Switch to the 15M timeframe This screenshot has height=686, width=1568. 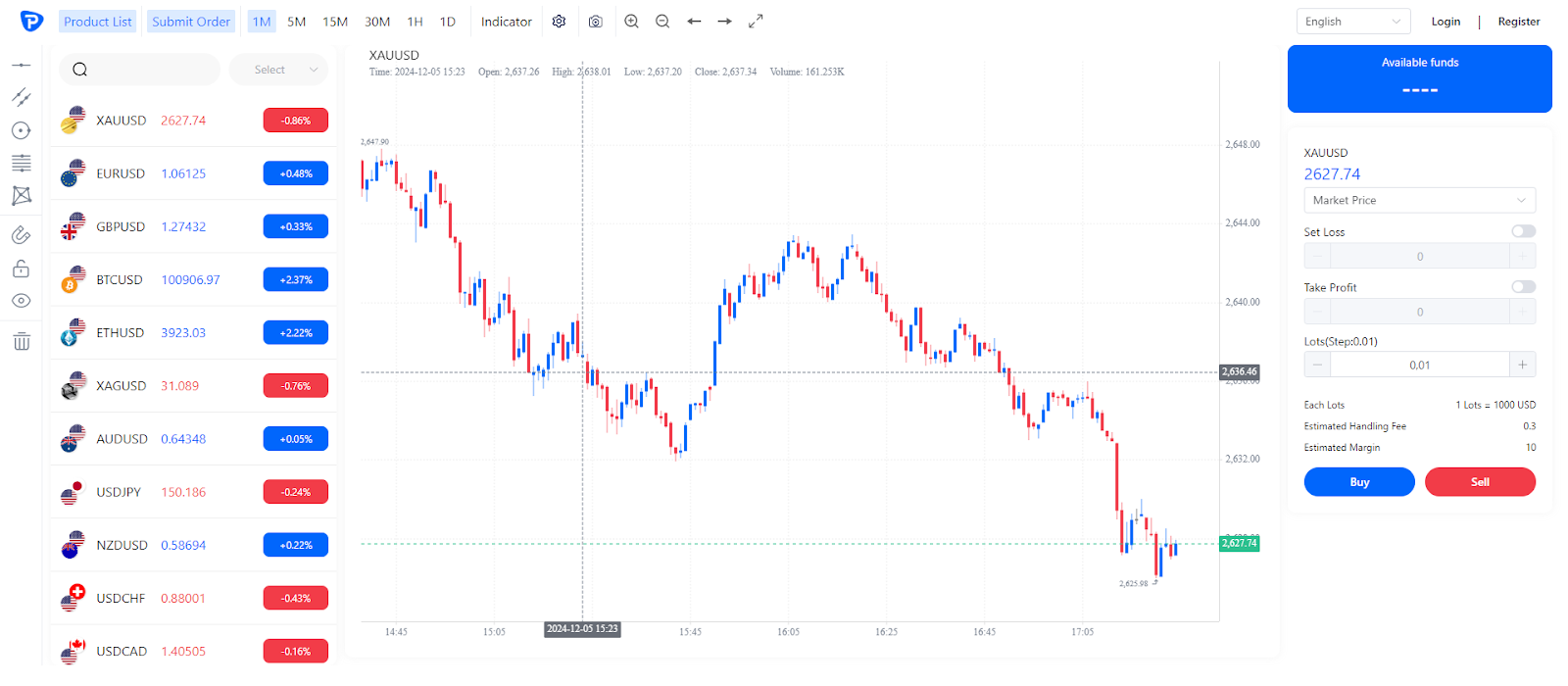tap(335, 22)
